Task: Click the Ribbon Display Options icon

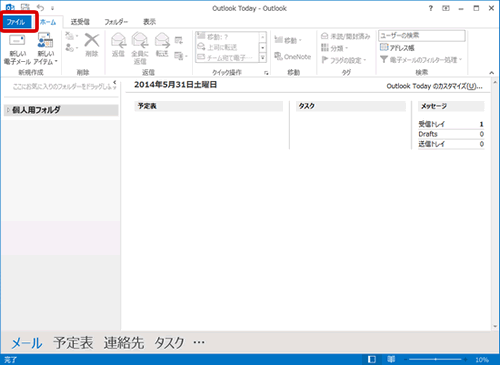Action: pyautogui.click(x=446, y=8)
